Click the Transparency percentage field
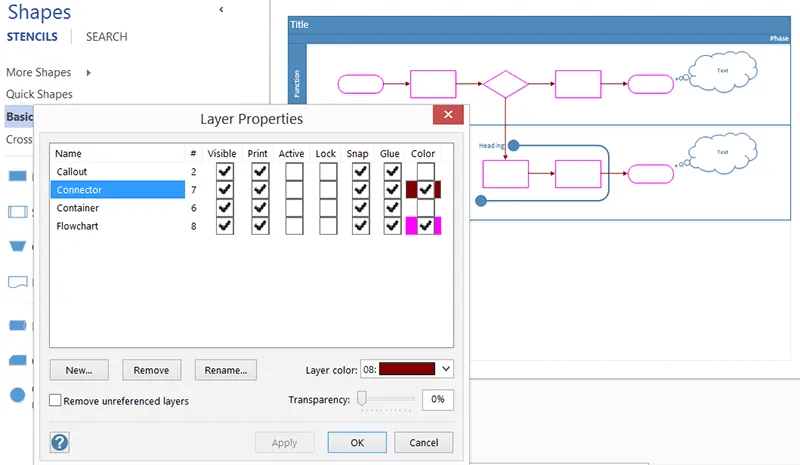800x465 pixels. click(438, 399)
